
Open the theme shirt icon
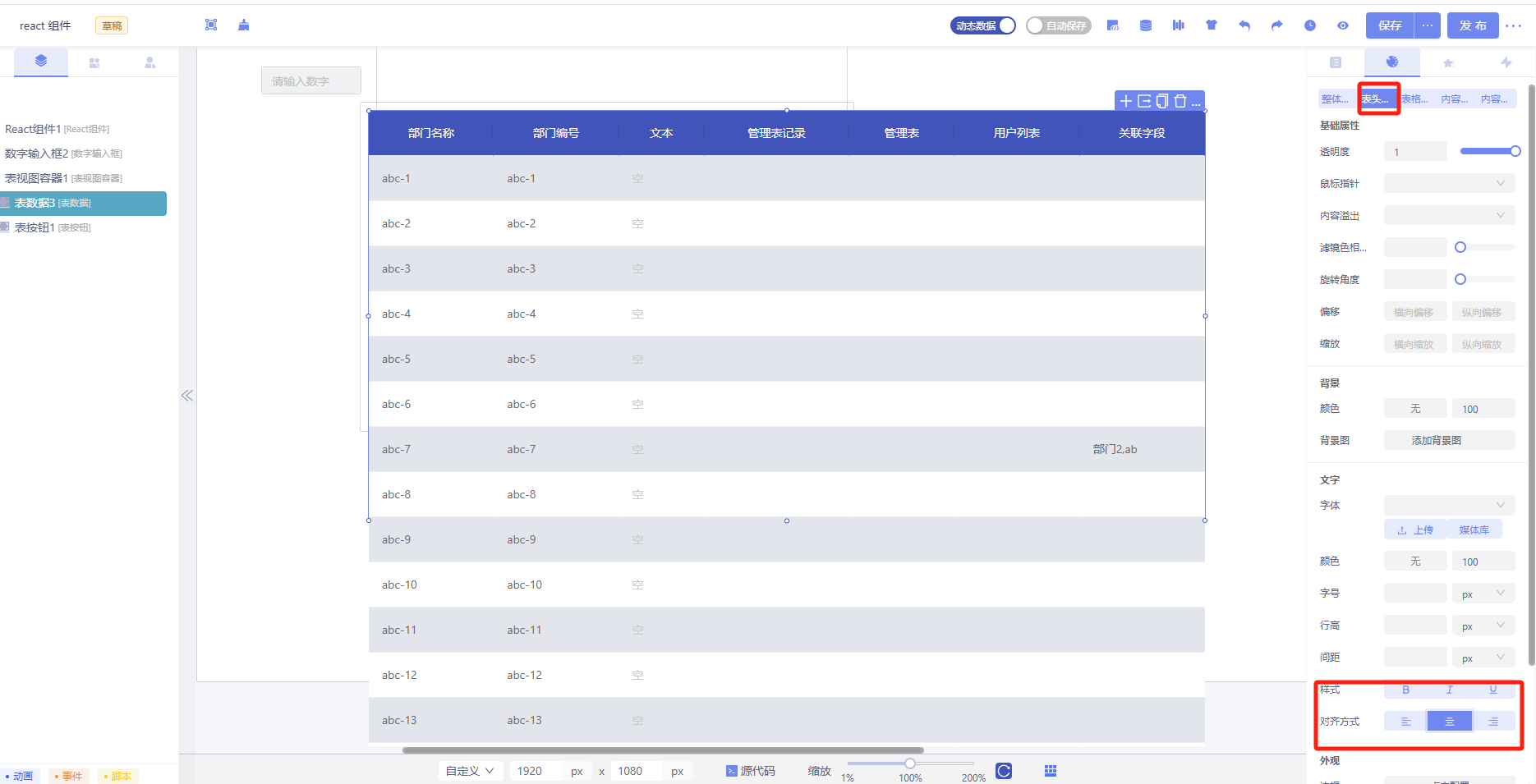click(x=1212, y=25)
